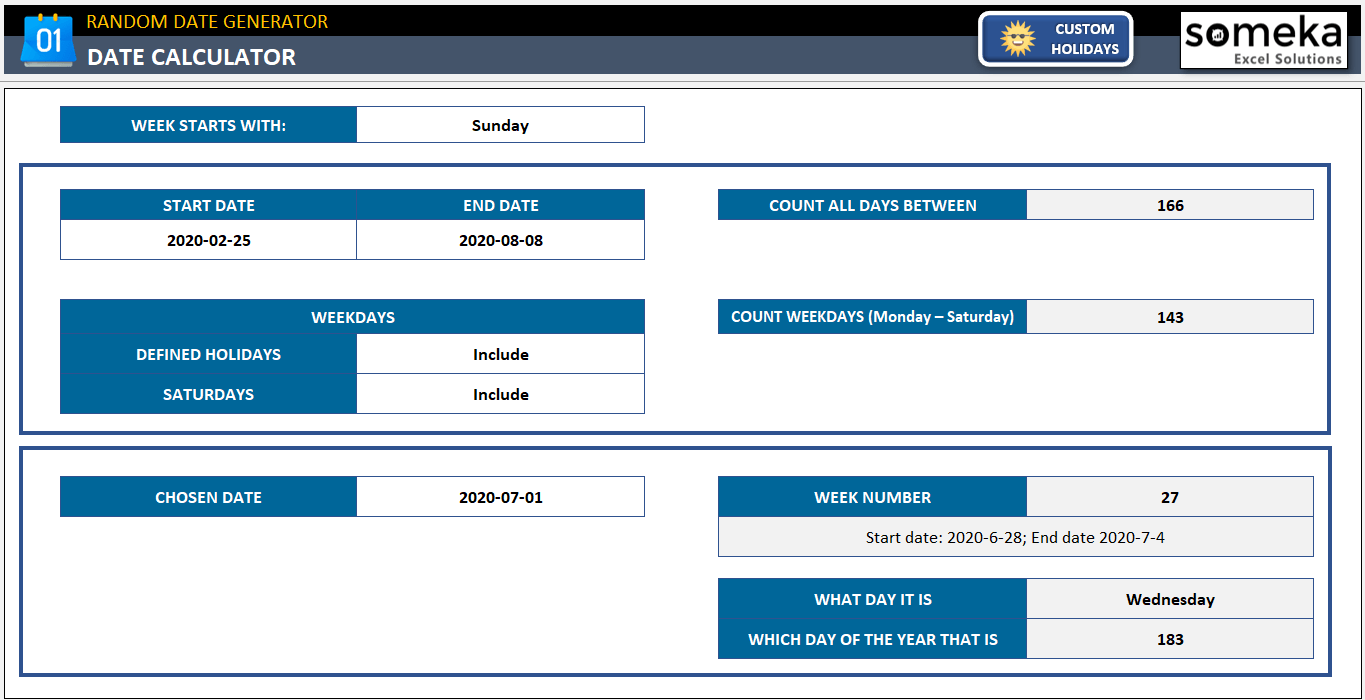Toggle the Saturdays Include setting
Image resolution: width=1365 pixels, height=700 pixels.
(x=500, y=393)
